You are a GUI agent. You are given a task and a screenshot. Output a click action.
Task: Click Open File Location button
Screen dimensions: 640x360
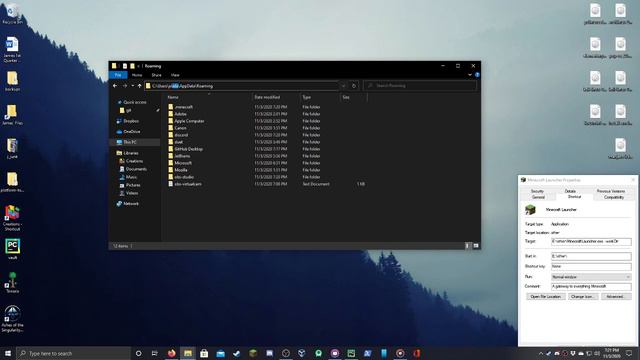point(546,297)
